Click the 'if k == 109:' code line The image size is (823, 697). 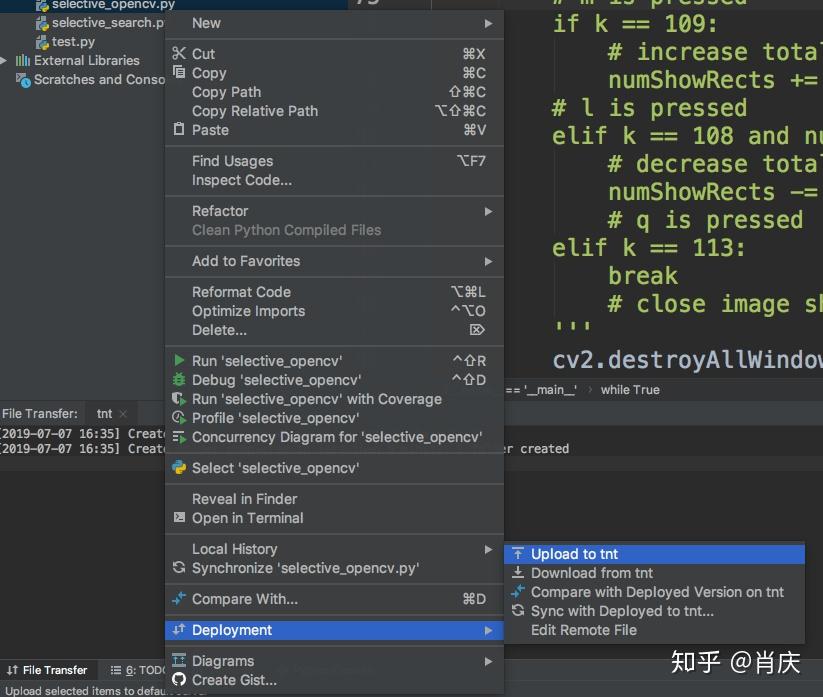pos(634,24)
